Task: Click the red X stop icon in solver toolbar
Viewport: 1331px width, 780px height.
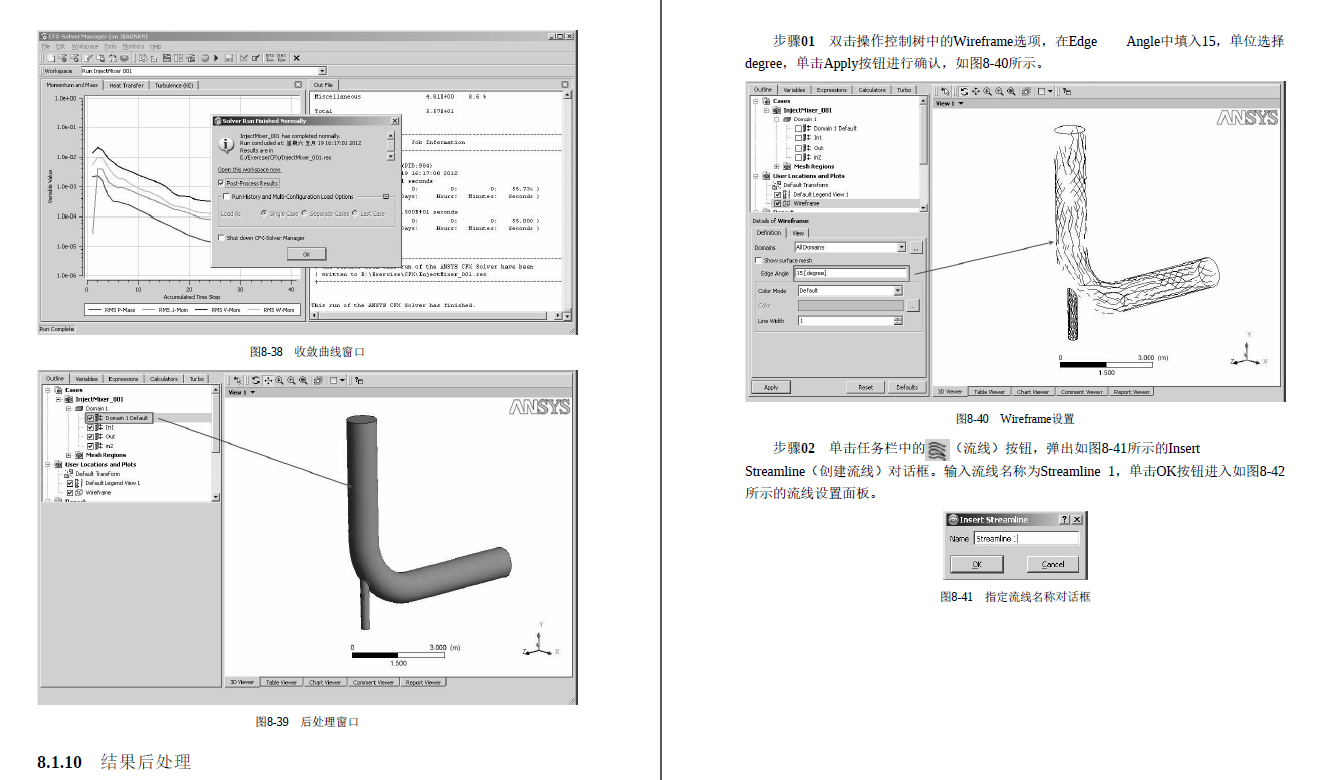Action: click(x=296, y=58)
